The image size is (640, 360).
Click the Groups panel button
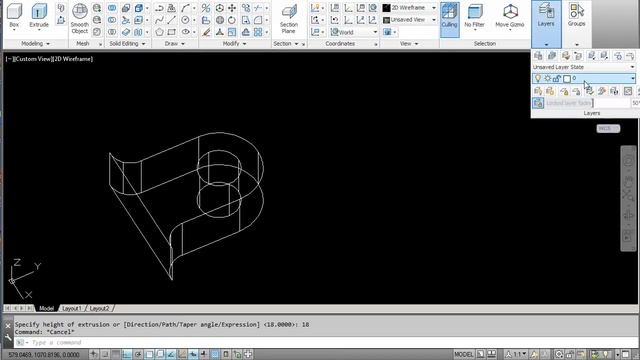[x=576, y=16]
